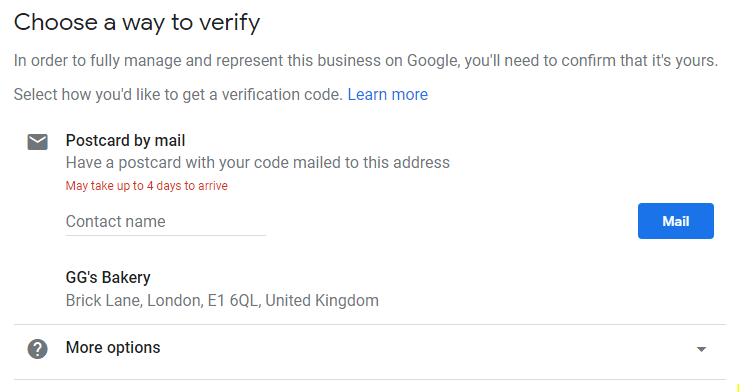Image resolution: width=739 pixels, height=392 pixels.
Task: Click the blue Mail button
Action: pos(675,221)
